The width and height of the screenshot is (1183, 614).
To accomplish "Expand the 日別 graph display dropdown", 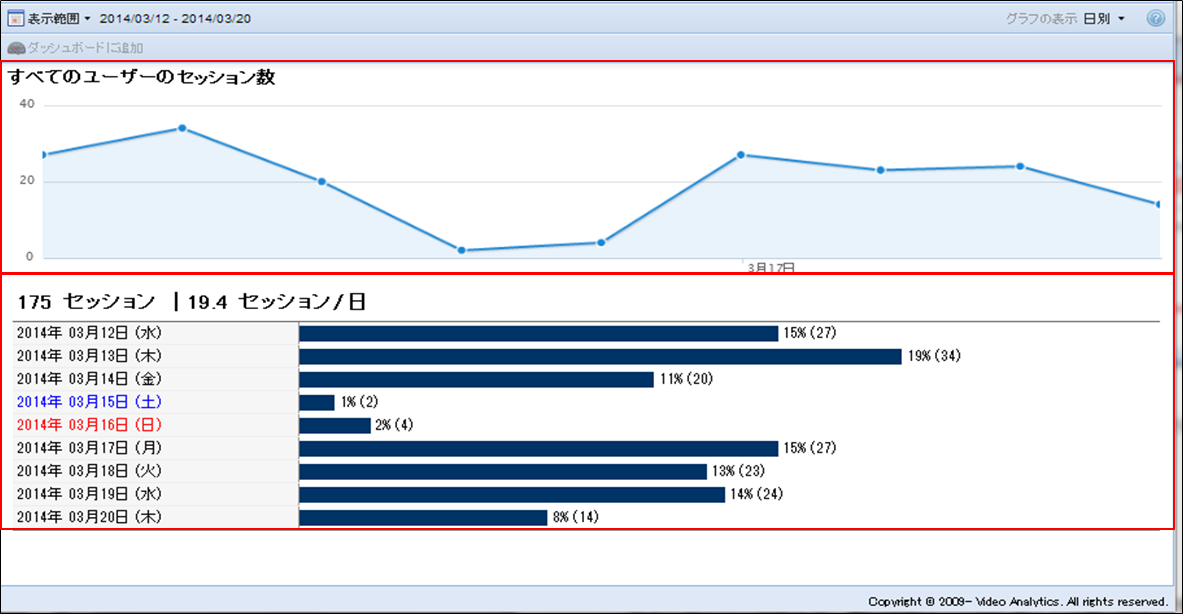I will (x=1104, y=19).
